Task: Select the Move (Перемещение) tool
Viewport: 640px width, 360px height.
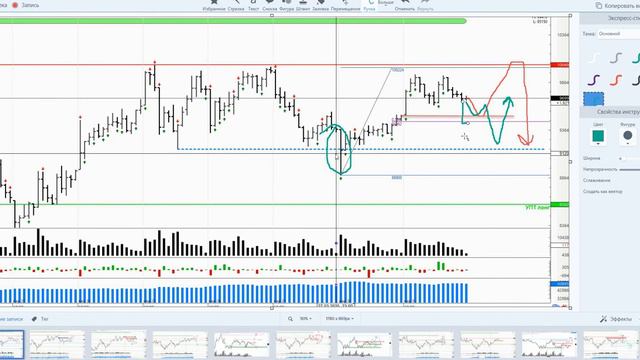Action: (345, 5)
